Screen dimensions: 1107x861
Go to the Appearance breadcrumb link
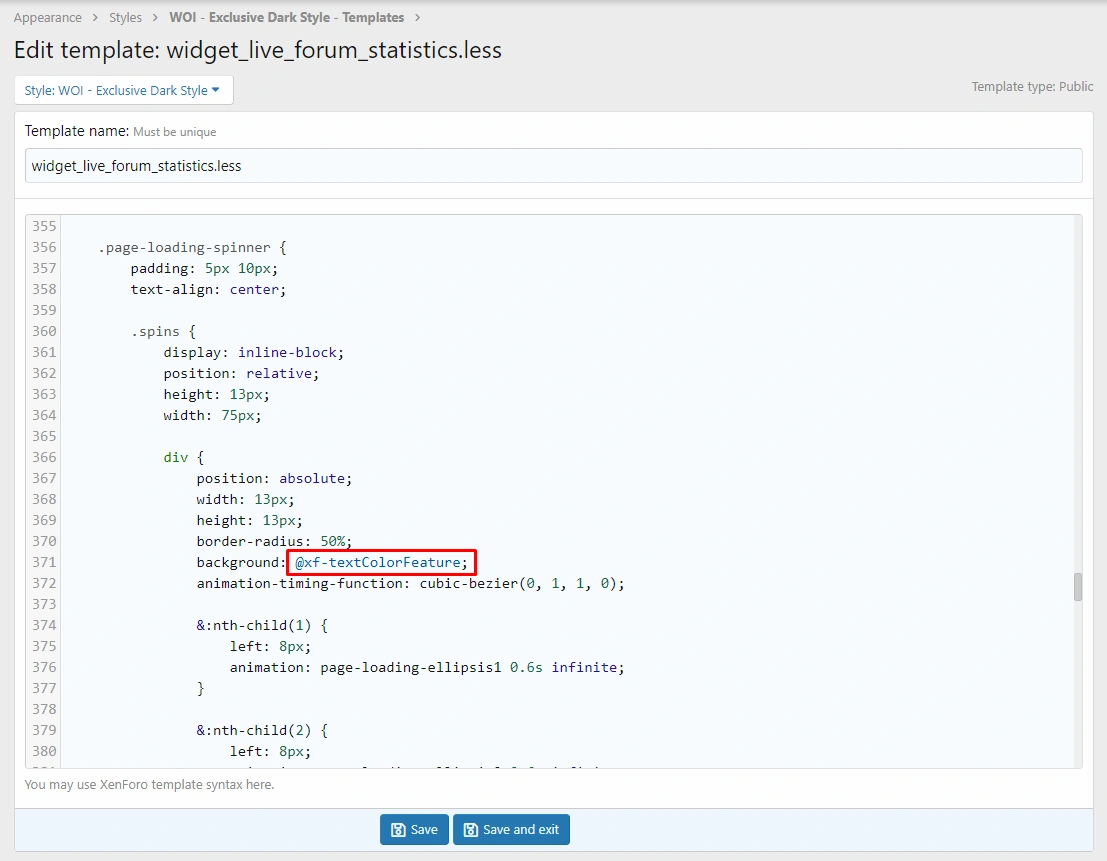click(x=47, y=18)
